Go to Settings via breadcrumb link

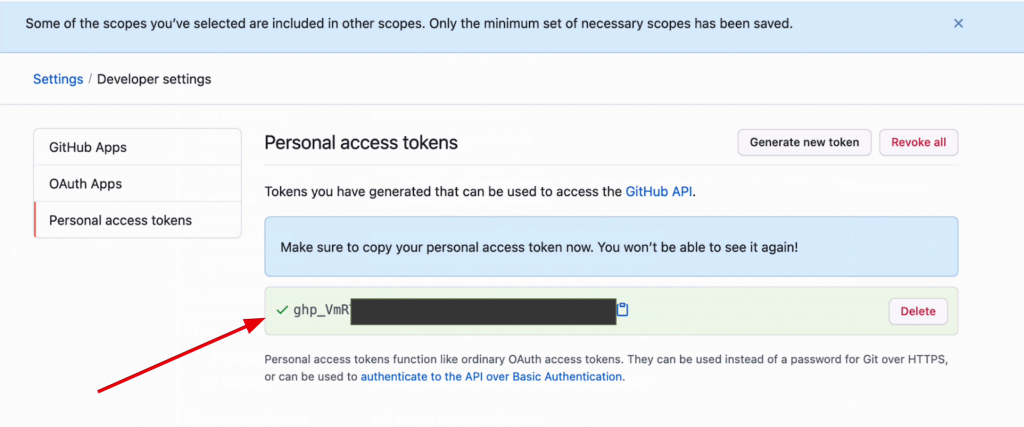coord(58,79)
